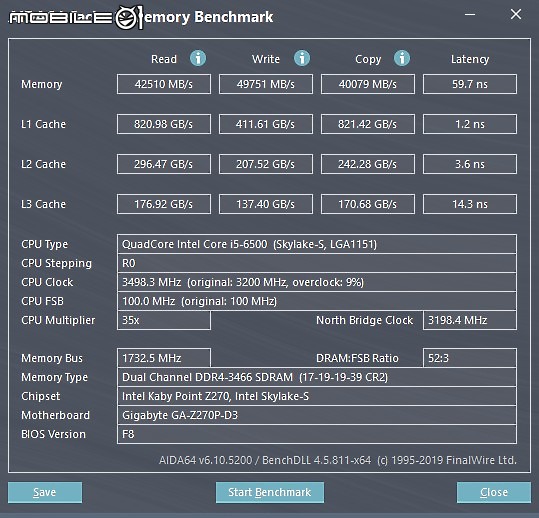The height and width of the screenshot is (518, 539).
Task: Click L2 Cache copy value 242.28 GB/s
Action: [x=368, y=164]
